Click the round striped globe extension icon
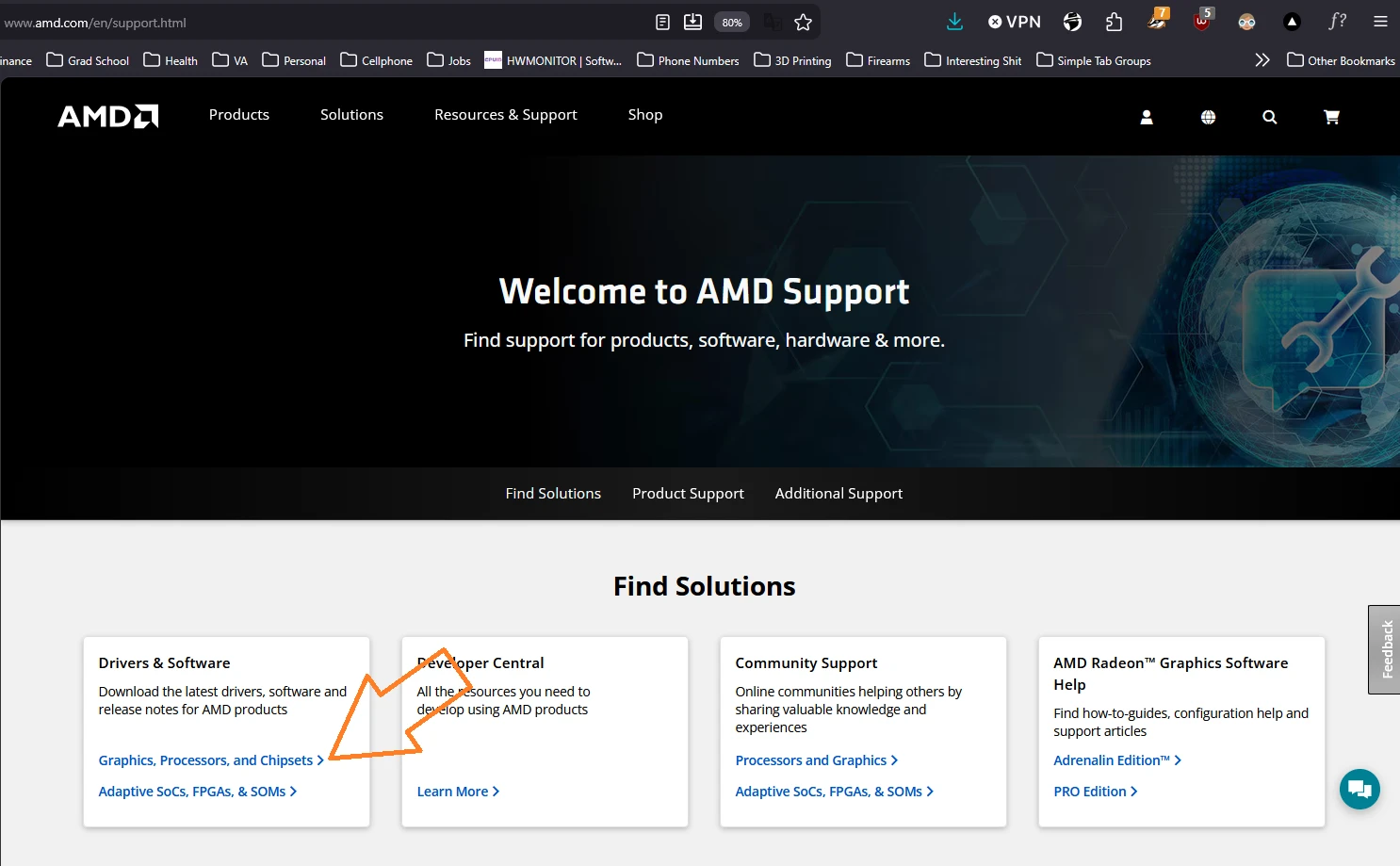This screenshot has height=866, width=1400. [1072, 22]
